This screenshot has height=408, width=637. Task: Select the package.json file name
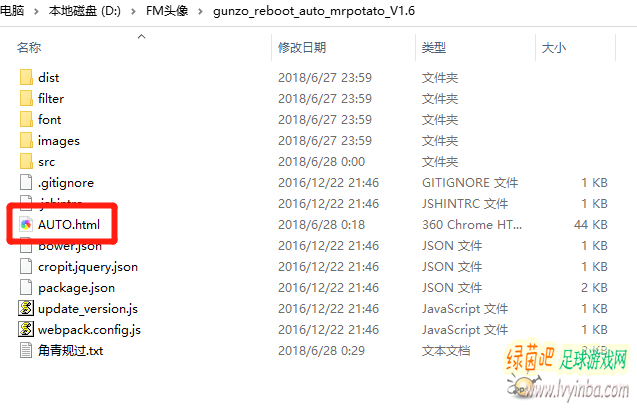76,288
